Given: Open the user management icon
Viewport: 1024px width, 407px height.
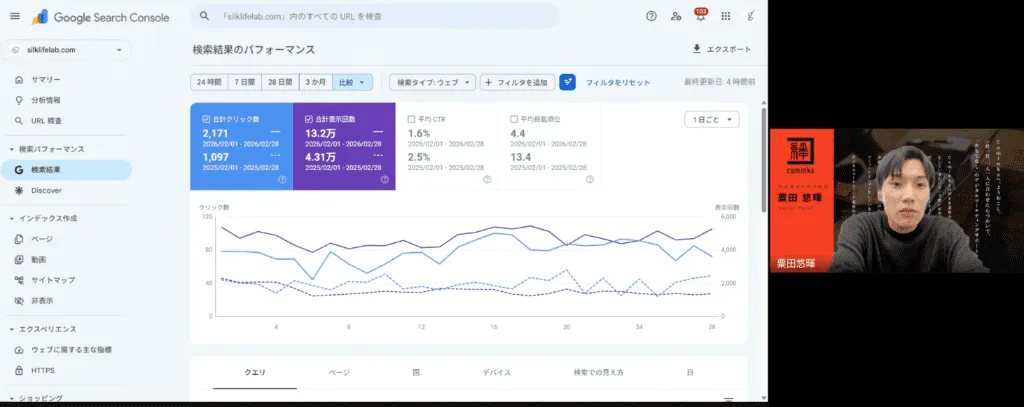Looking at the screenshot, I should [x=676, y=16].
